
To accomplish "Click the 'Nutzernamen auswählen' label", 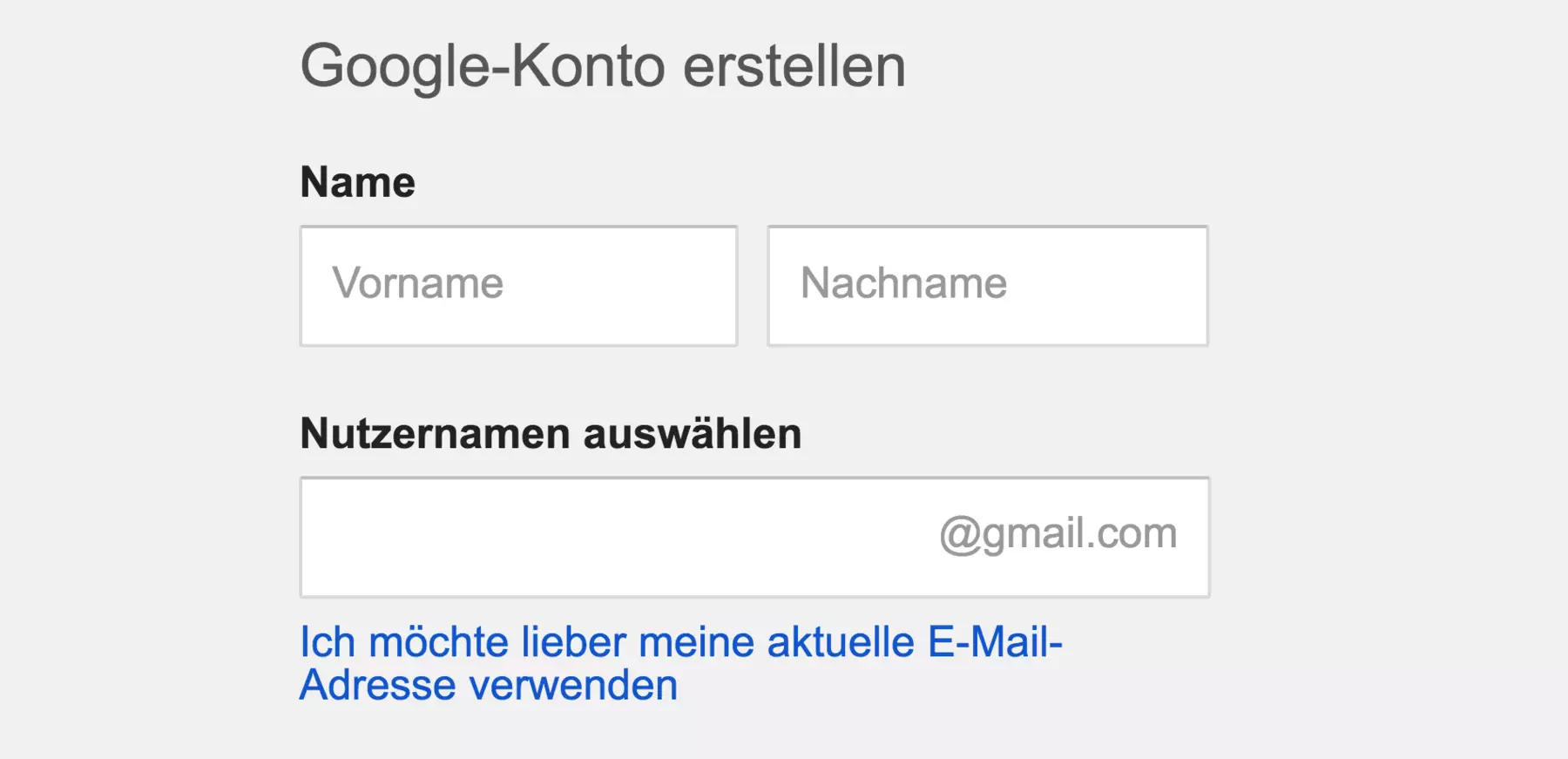I will coord(551,433).
